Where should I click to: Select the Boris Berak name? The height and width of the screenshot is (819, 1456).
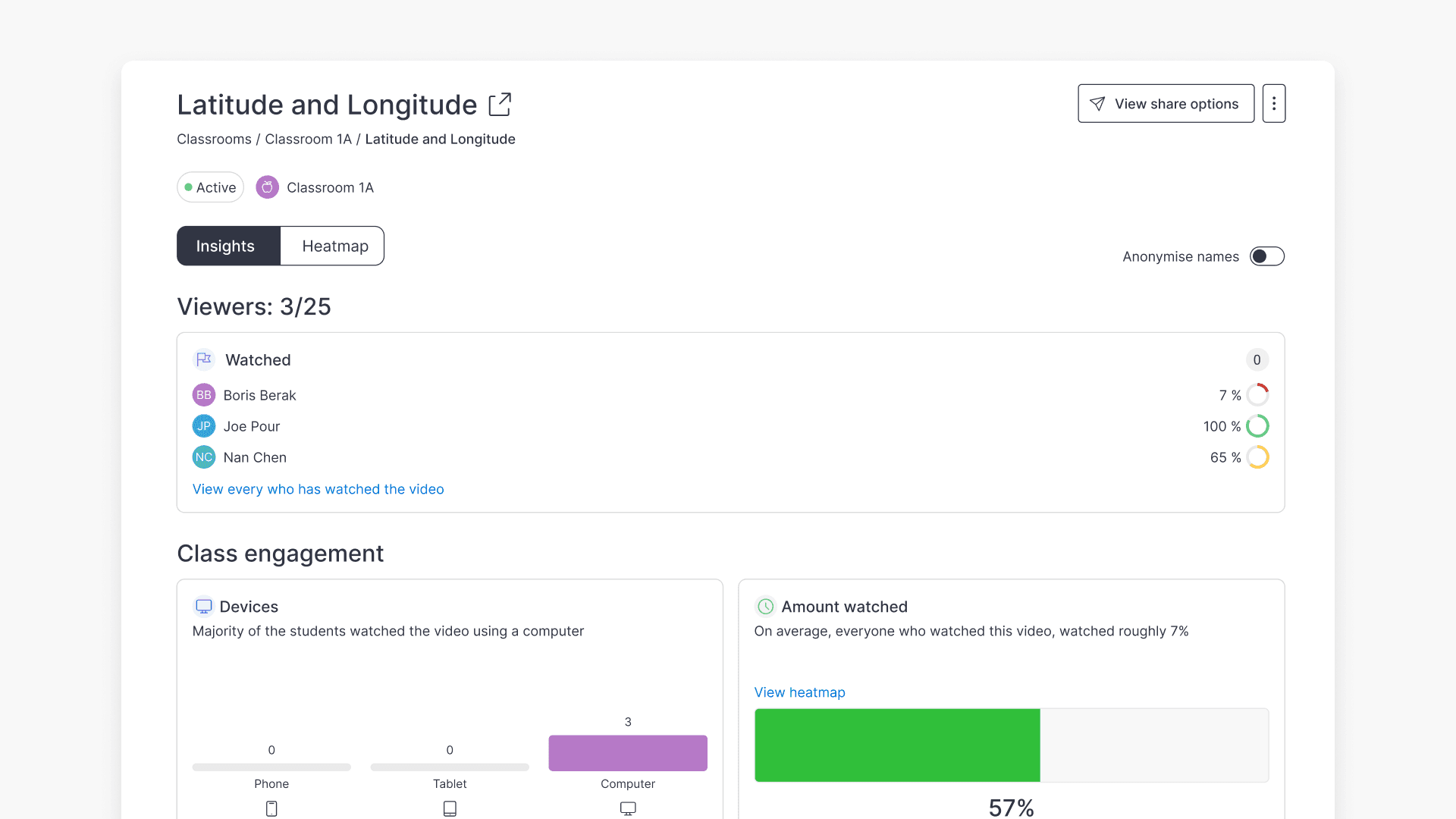point(259,395)
